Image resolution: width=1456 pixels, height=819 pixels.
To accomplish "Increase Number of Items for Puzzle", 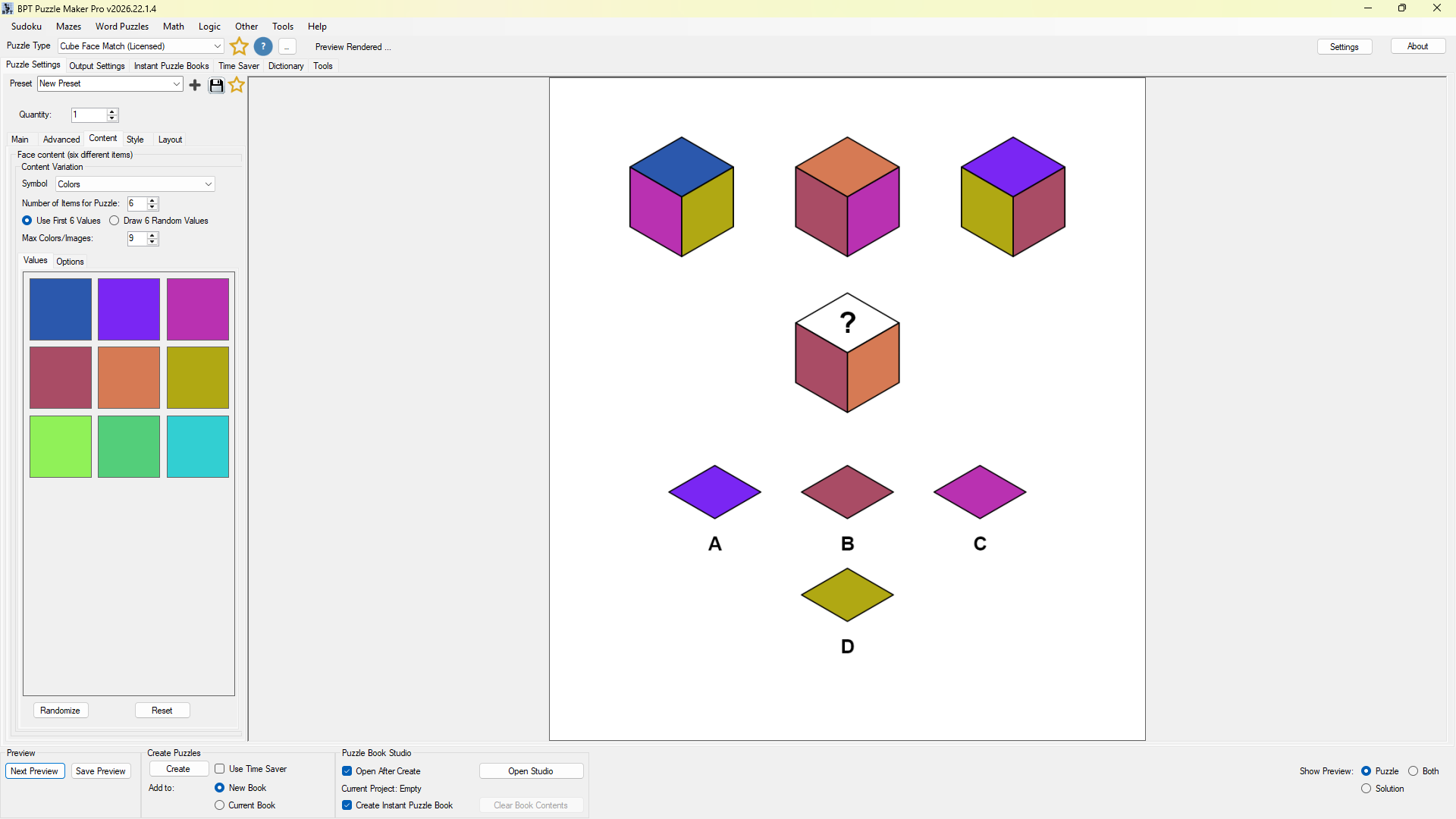I will (x=152, y=200).
